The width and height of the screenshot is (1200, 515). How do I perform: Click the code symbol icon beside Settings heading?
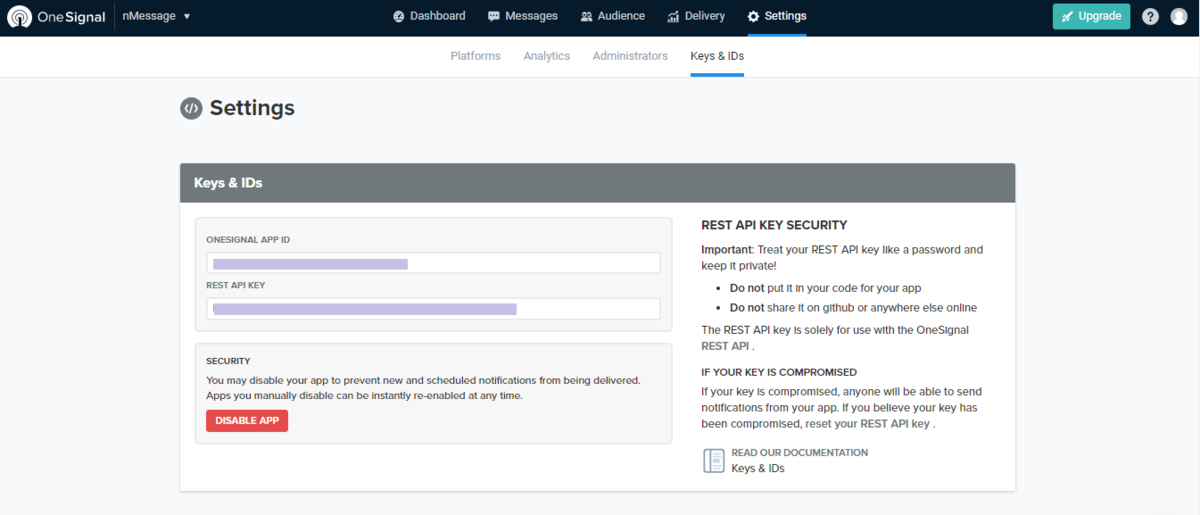[191, 109]
